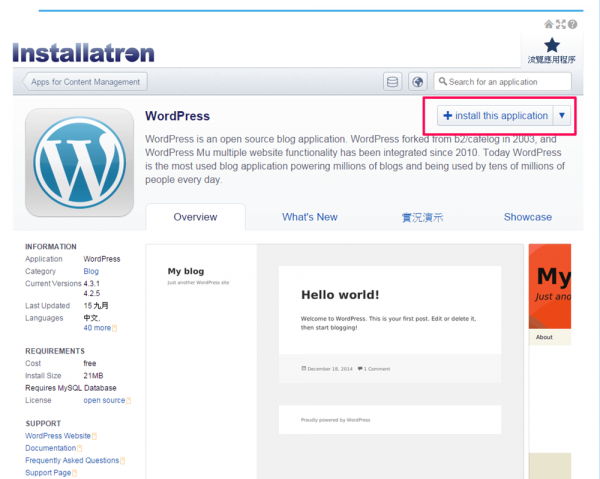
Task: Click the INFORMATION section heading
Action: (51, 247)
